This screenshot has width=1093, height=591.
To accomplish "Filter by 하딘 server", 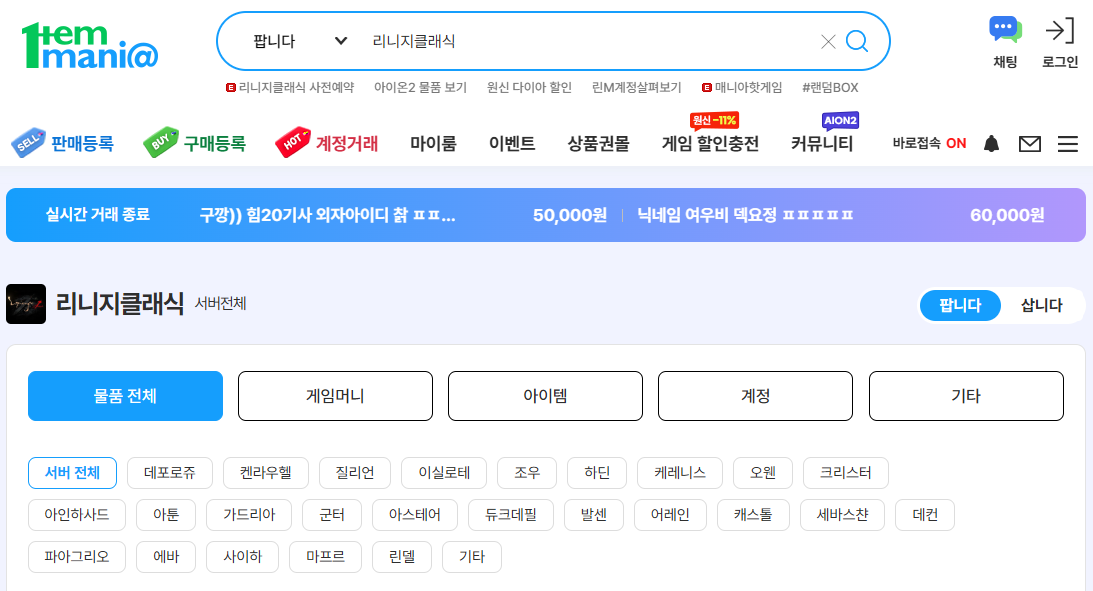I will point(597,473).
